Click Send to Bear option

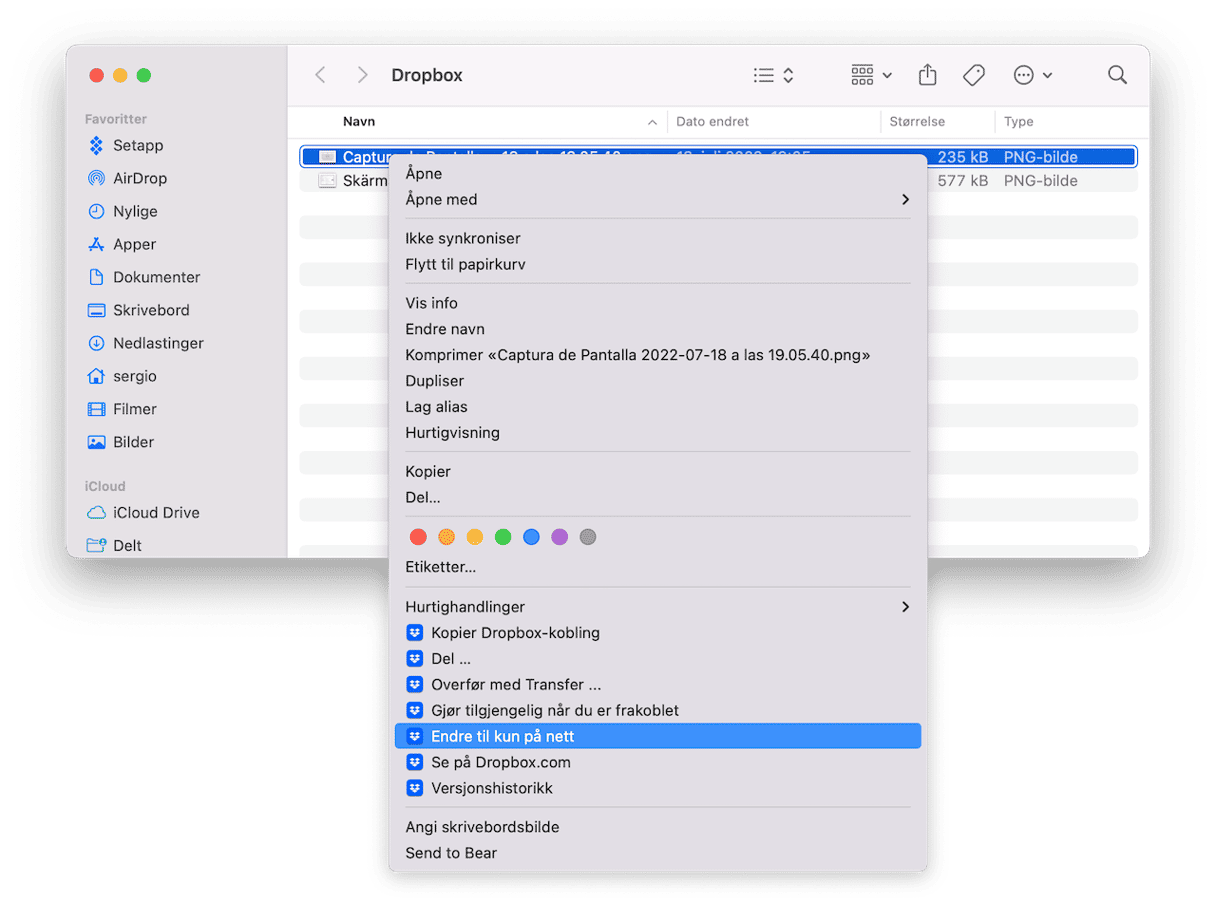coord(451,853)
